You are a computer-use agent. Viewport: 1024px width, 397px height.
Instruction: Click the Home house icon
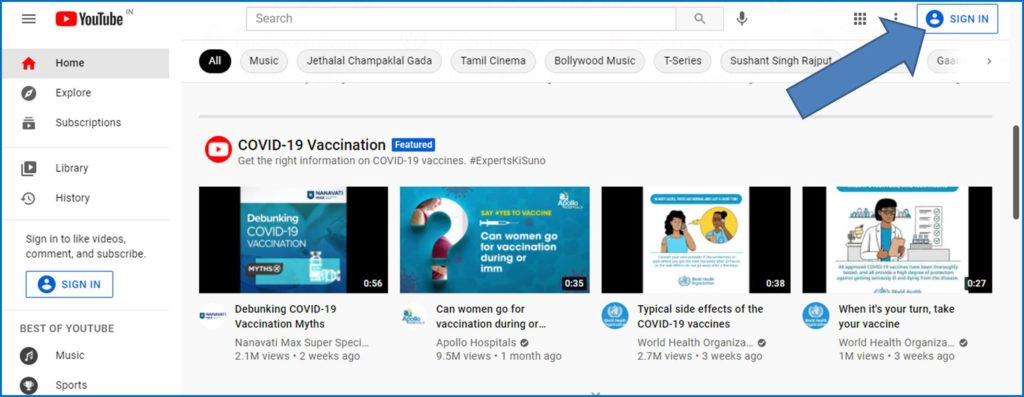[29, 63]
